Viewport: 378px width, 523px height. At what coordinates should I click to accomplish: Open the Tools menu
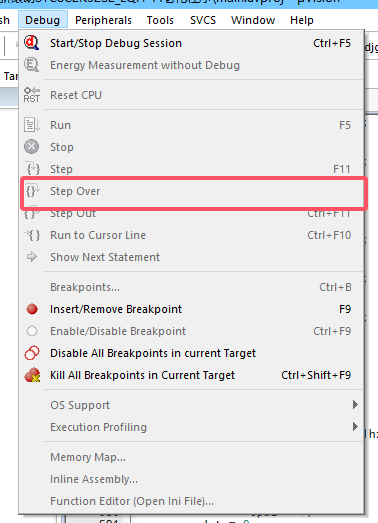coord(160,20)
